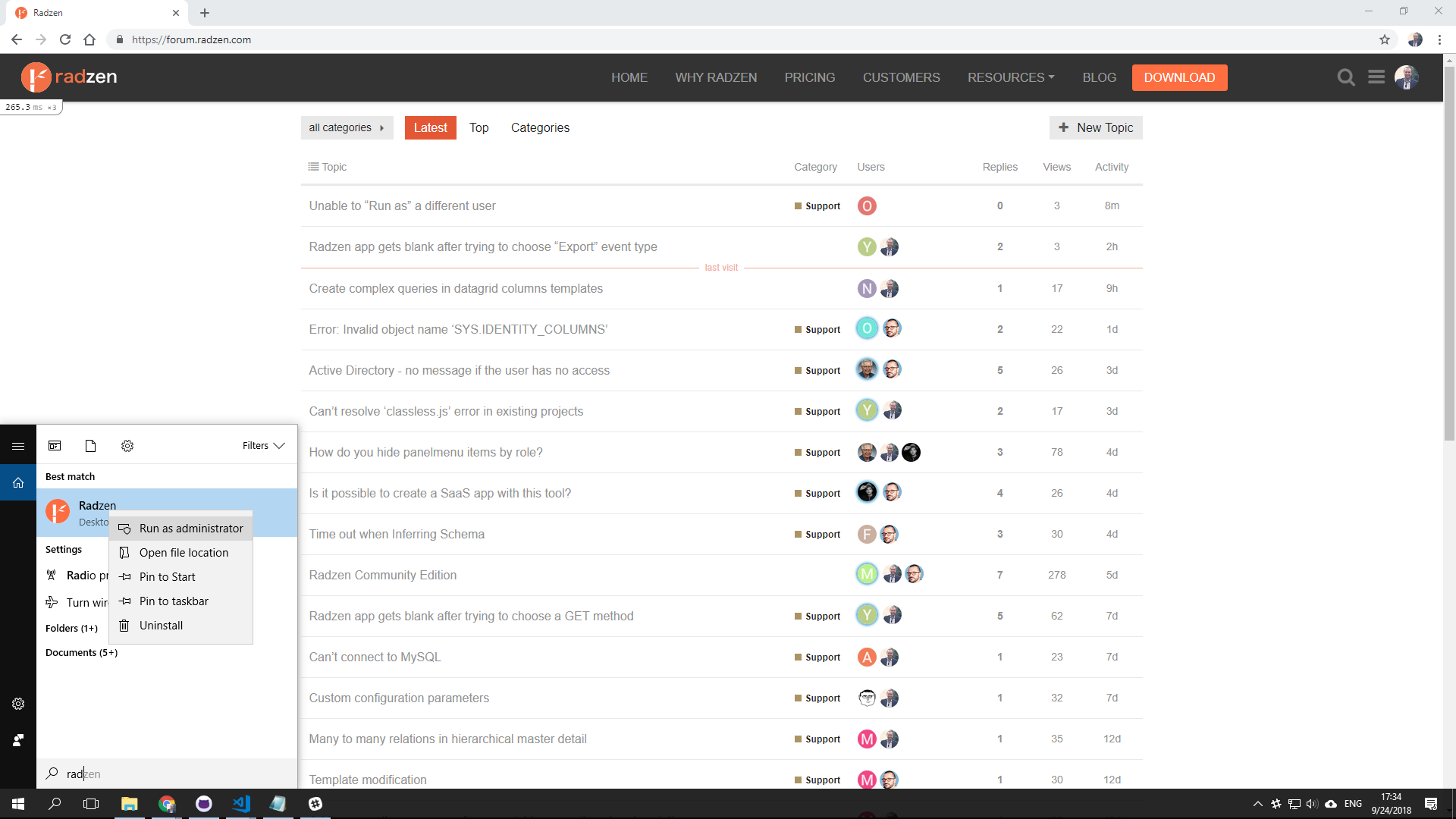Expand the Documents (5+) group
This screenshot has width=1456, height=819.
point(81,652)
